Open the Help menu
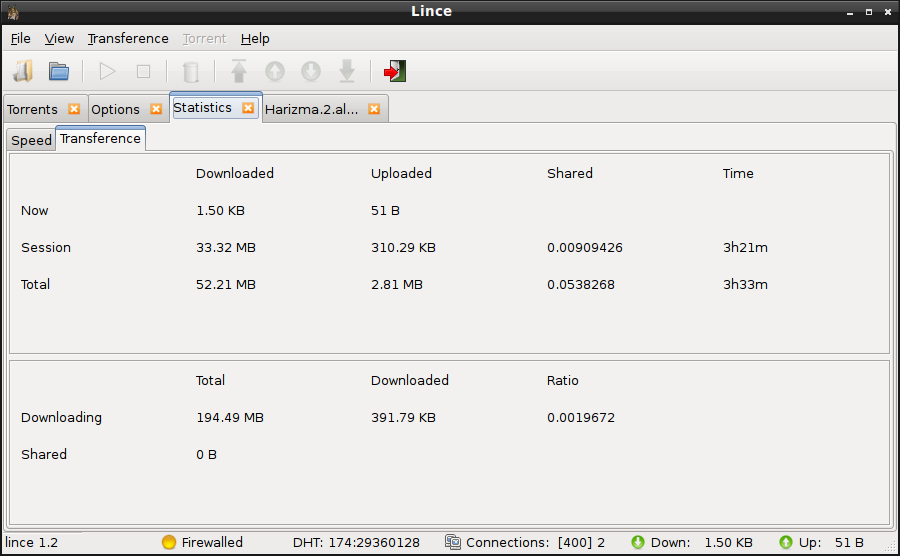 [x=255, y=38]
